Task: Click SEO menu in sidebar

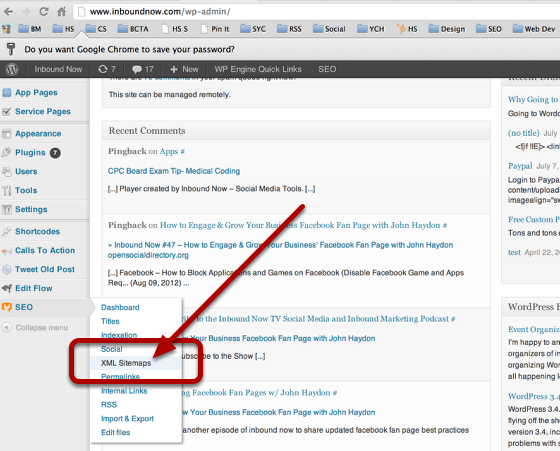Action: [x=24, y=307]
